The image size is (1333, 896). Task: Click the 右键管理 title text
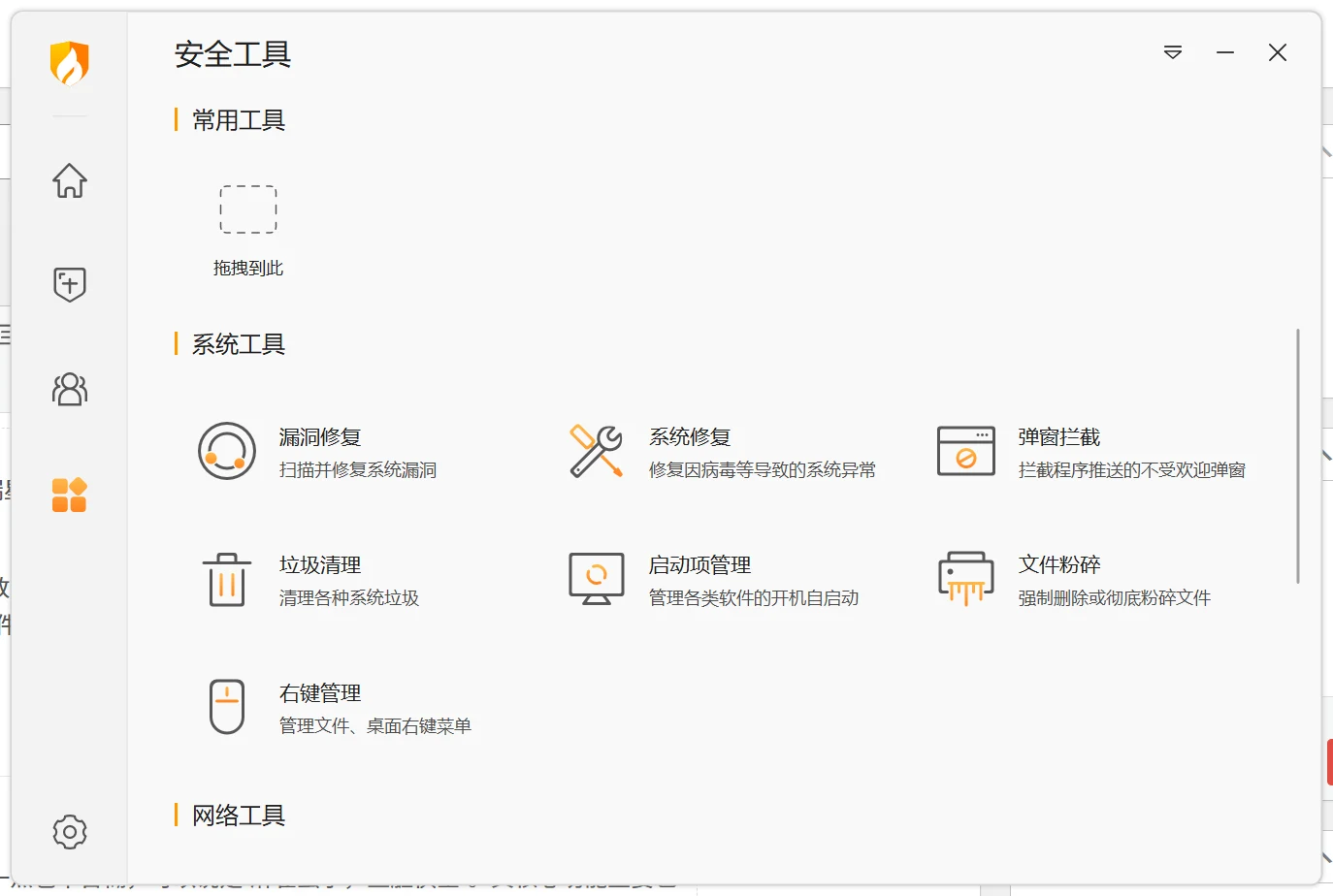320,693
